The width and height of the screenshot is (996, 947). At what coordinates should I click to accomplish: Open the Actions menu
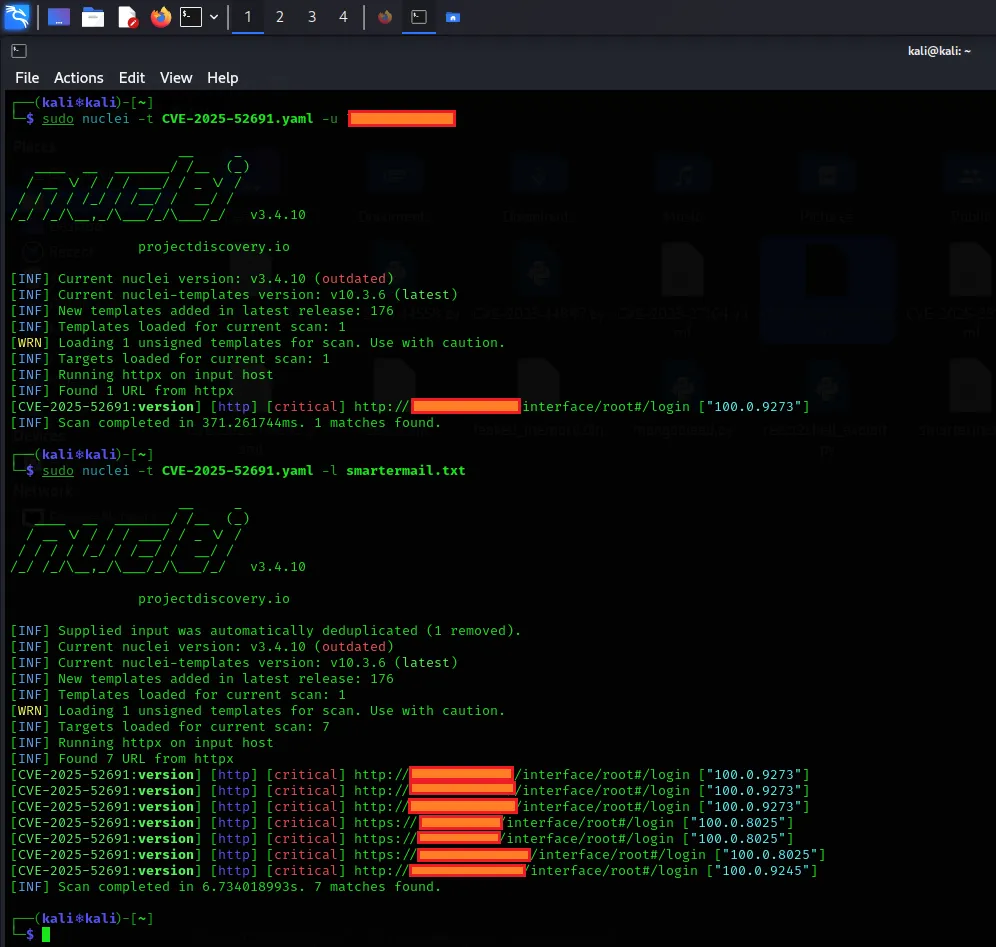(x=78, y=78)
